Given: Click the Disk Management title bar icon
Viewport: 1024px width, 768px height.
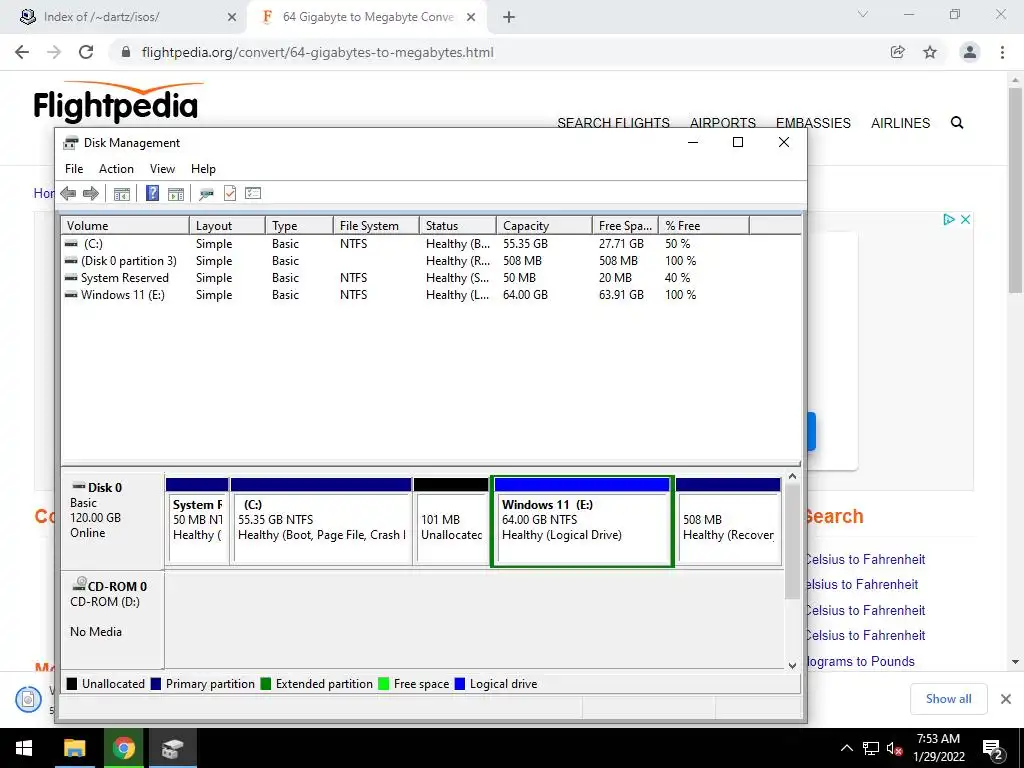Looking at the screenshot, I should pos(71,143).
